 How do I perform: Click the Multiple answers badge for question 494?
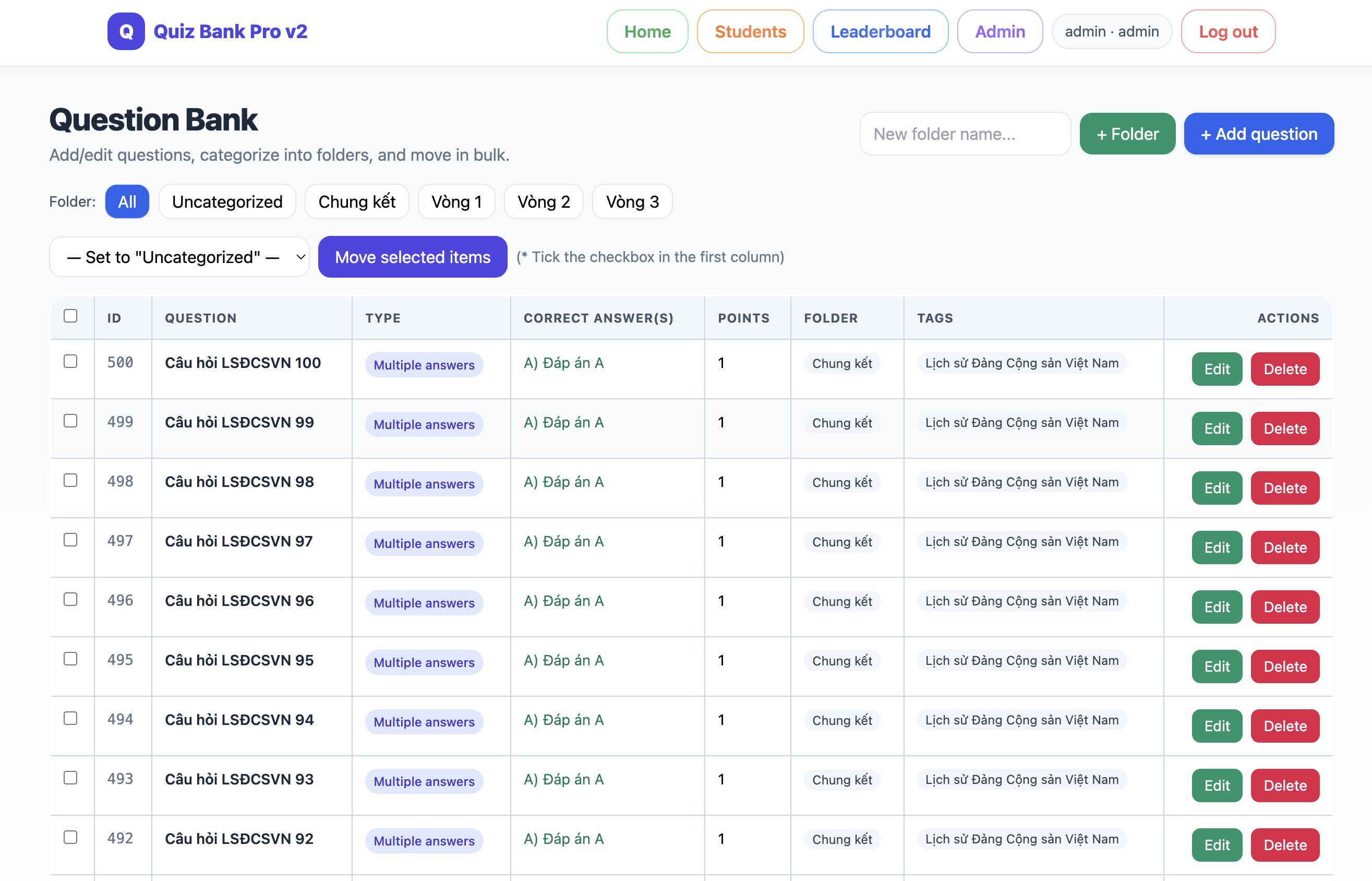tap(424, 722)
